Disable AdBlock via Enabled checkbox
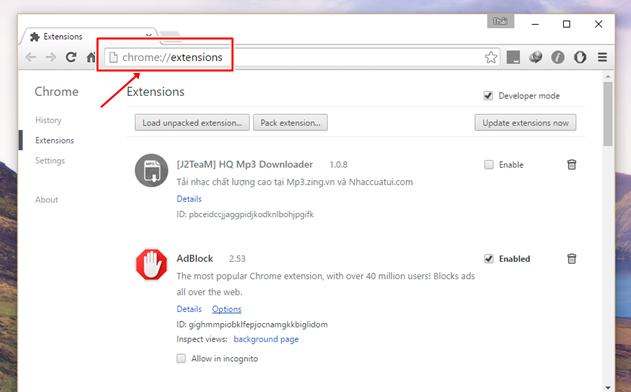Screen dimensions: 631x392 (489, 259)
